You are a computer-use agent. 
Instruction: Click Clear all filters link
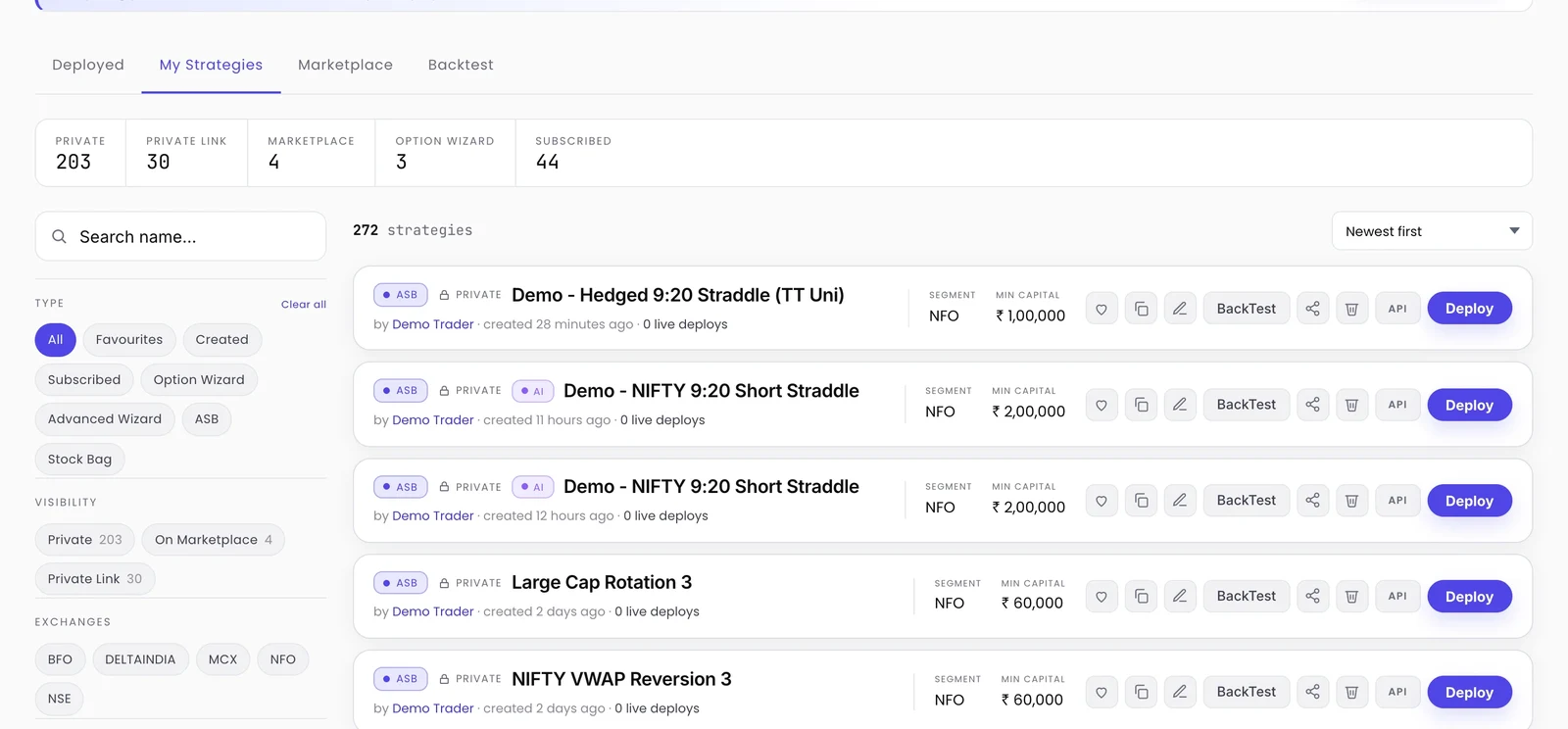[x=304, y=305]
